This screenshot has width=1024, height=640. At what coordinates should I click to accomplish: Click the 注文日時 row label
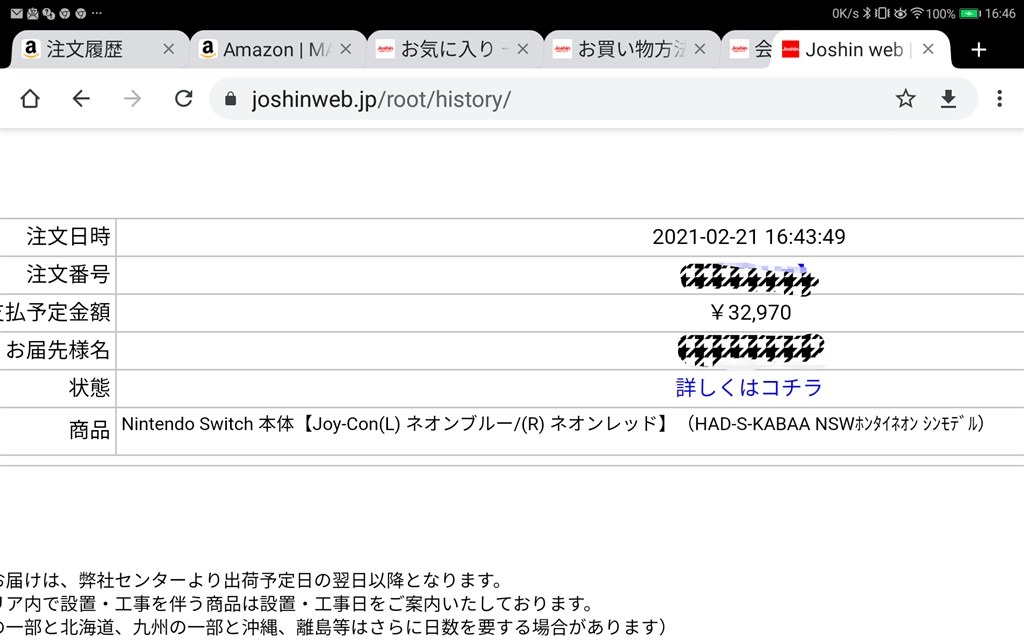click(68, 236)
